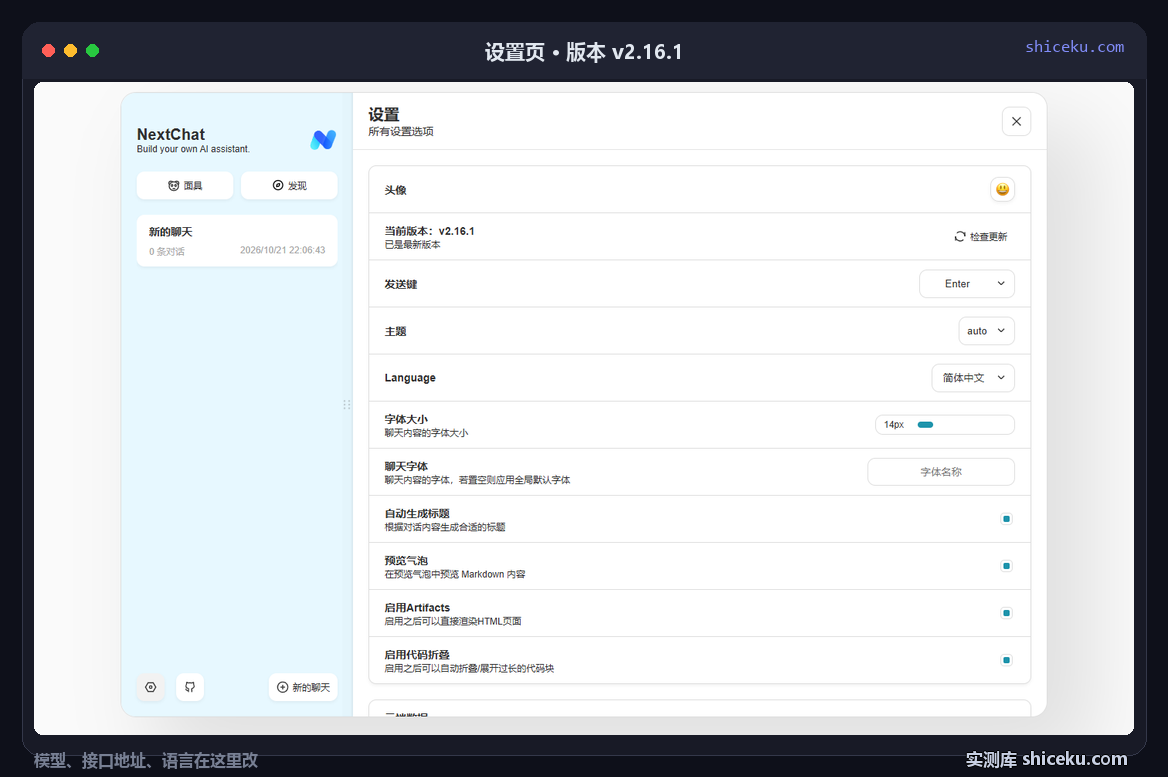This screenshot has width=1168, height=777.
Task: Click the sidebar drag handle dots
Action: tap(346, 405)
